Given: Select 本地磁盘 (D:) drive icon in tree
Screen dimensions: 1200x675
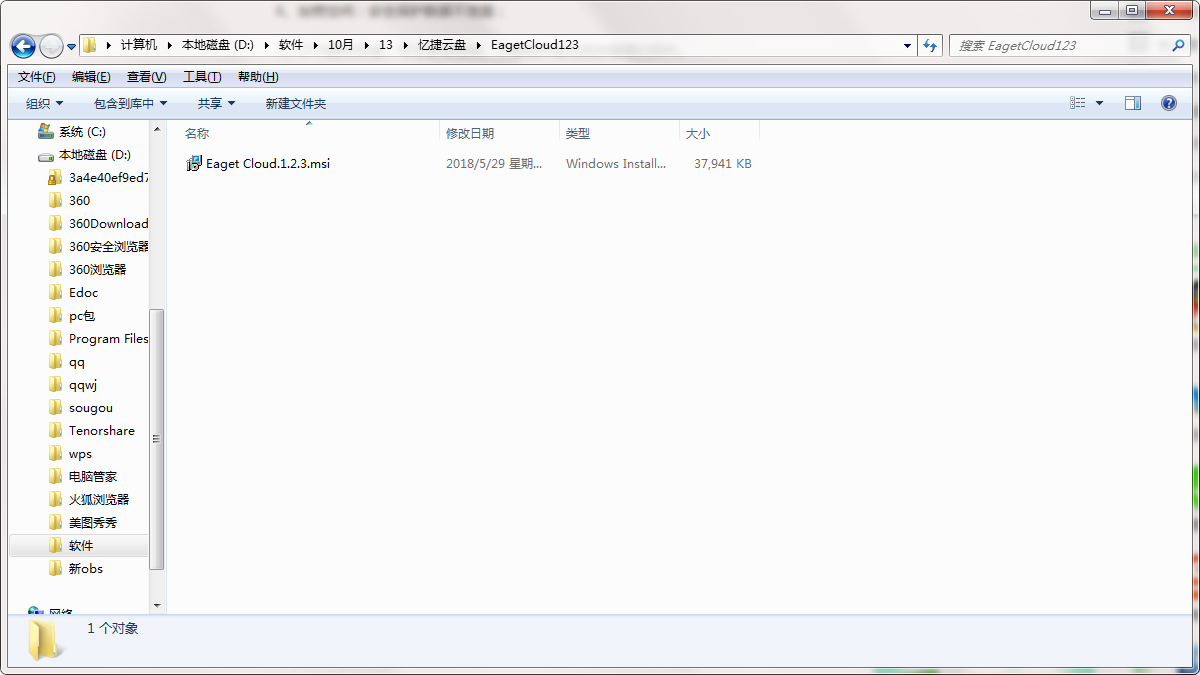Looking at the screenshot, I should click(x=46, y=155).
